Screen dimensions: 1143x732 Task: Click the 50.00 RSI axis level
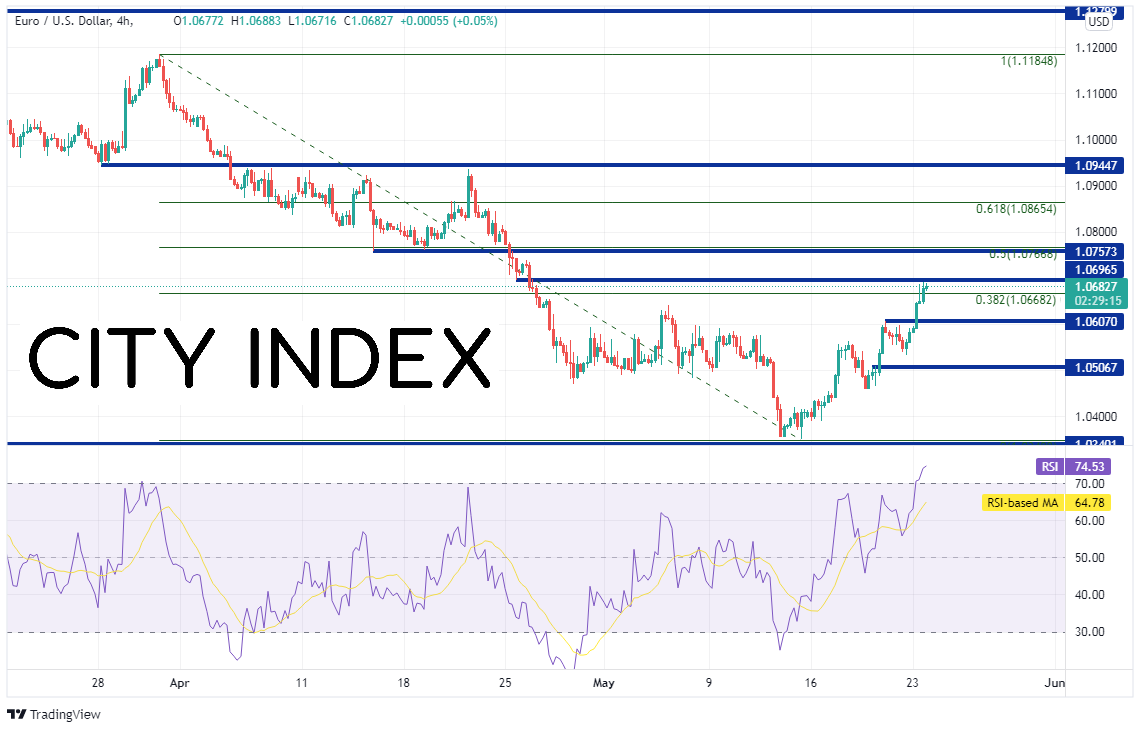click(1090, 558)
